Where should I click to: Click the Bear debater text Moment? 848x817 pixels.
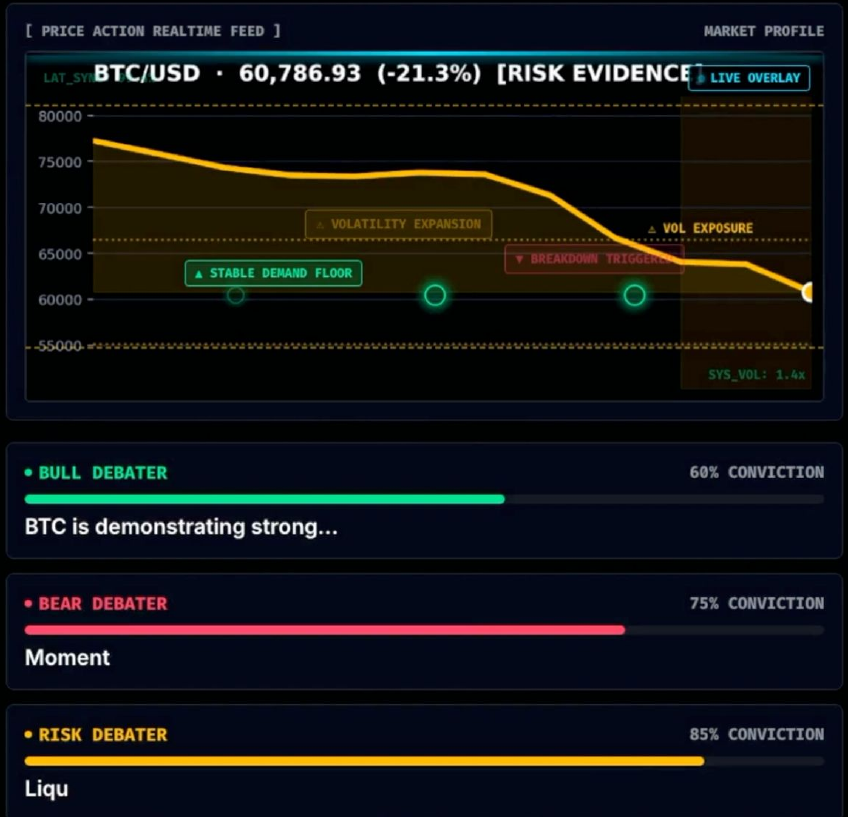67,657
